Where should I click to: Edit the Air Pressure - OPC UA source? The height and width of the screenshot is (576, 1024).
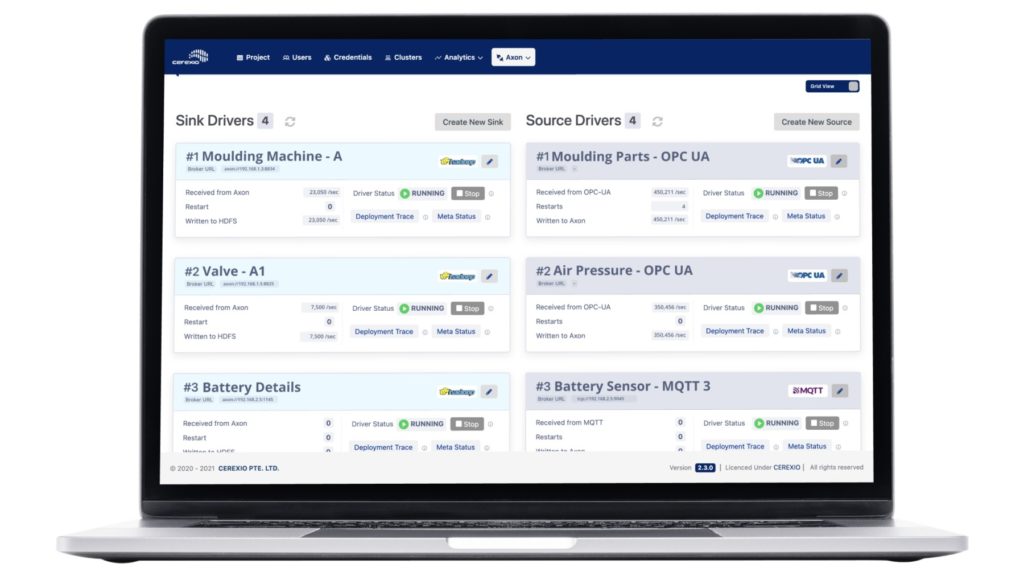840,276
